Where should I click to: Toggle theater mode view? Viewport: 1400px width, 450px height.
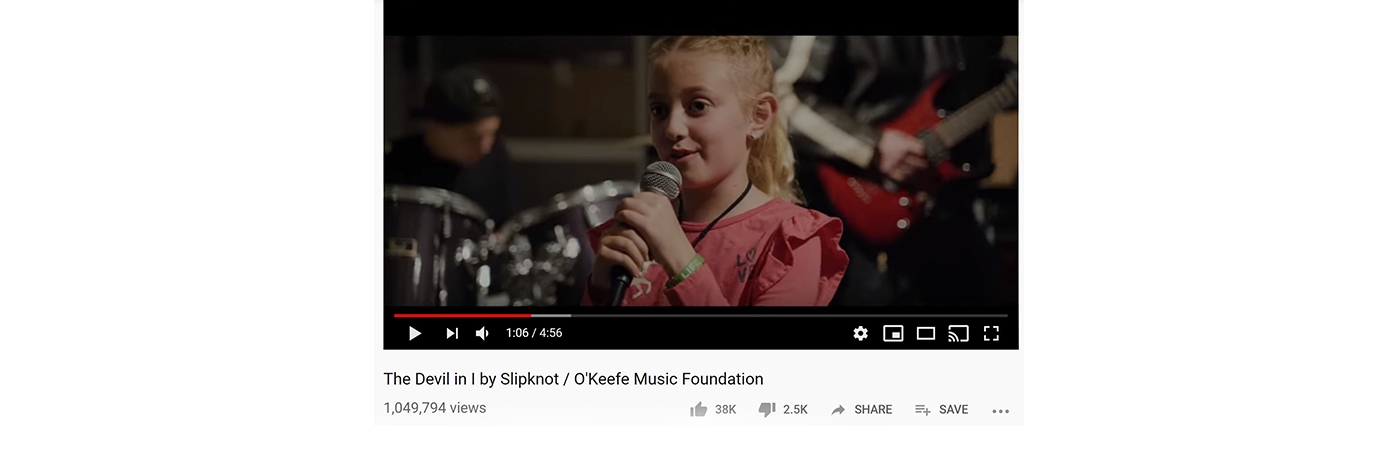click(x=926, y=333)
